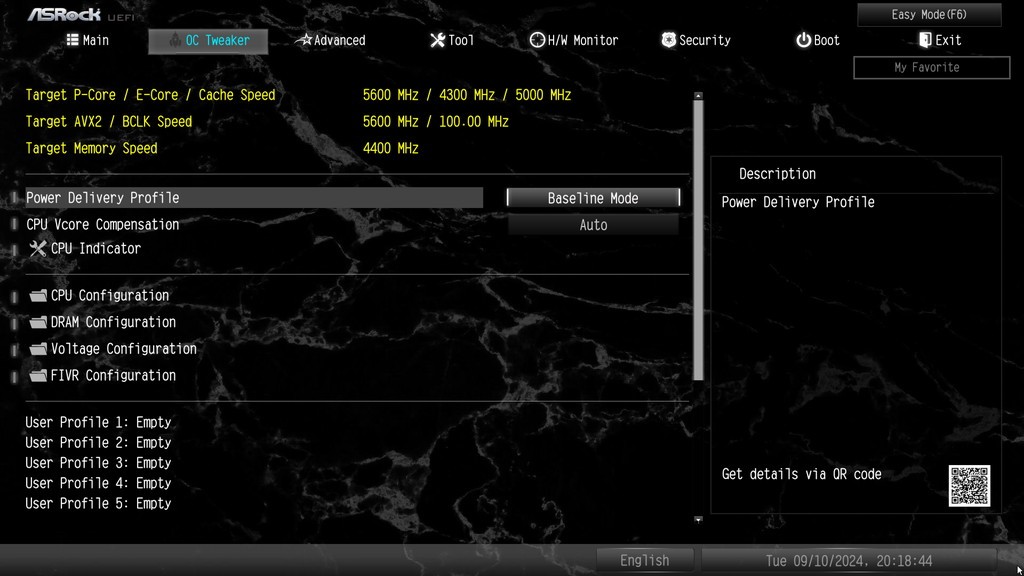This screenshot has width=1024, height=576.
Task: Open Power Delivery Profile Baseline Mode dropdown
Action: point(593,198)
